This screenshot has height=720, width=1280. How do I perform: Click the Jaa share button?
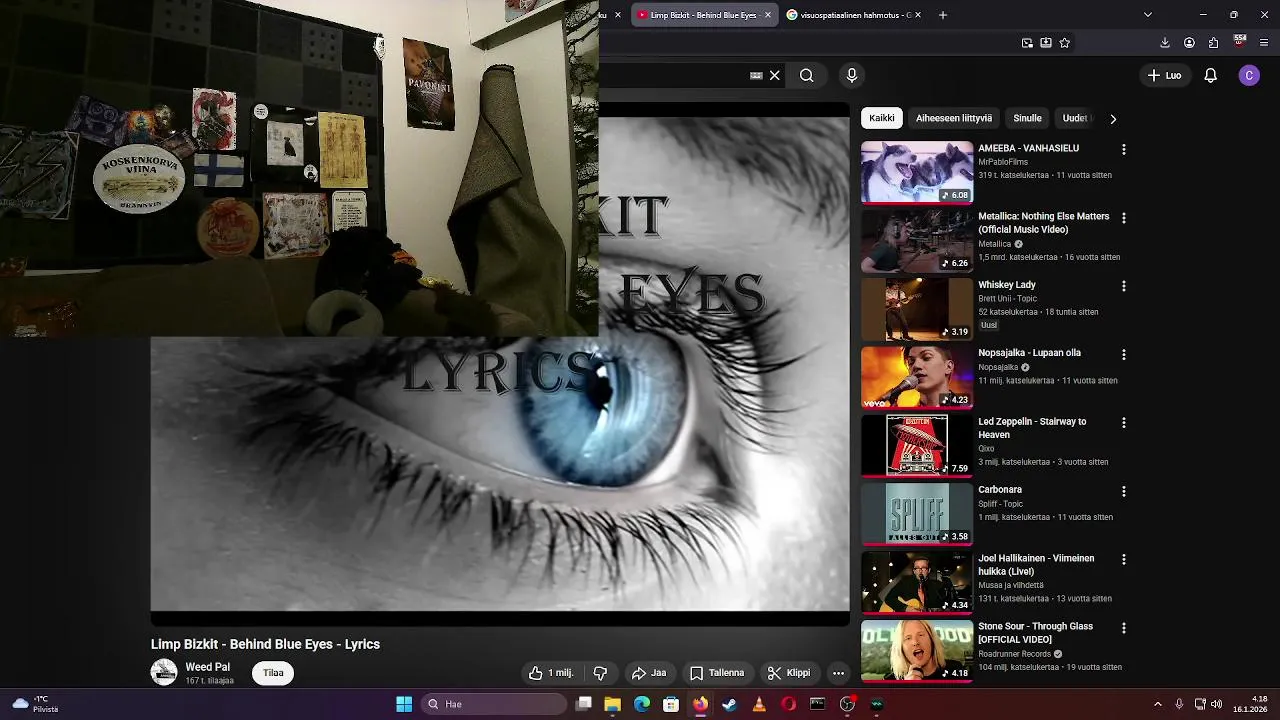(x=649, y=673)
